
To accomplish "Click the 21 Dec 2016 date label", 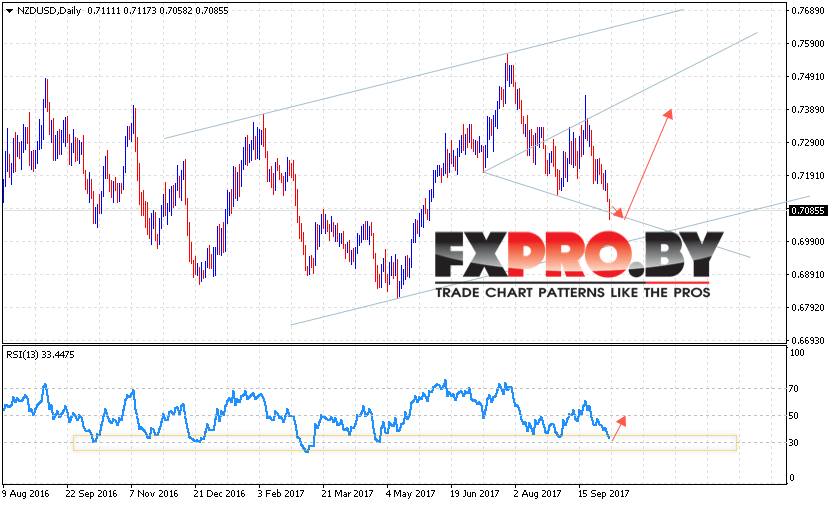I will (219, 494).
